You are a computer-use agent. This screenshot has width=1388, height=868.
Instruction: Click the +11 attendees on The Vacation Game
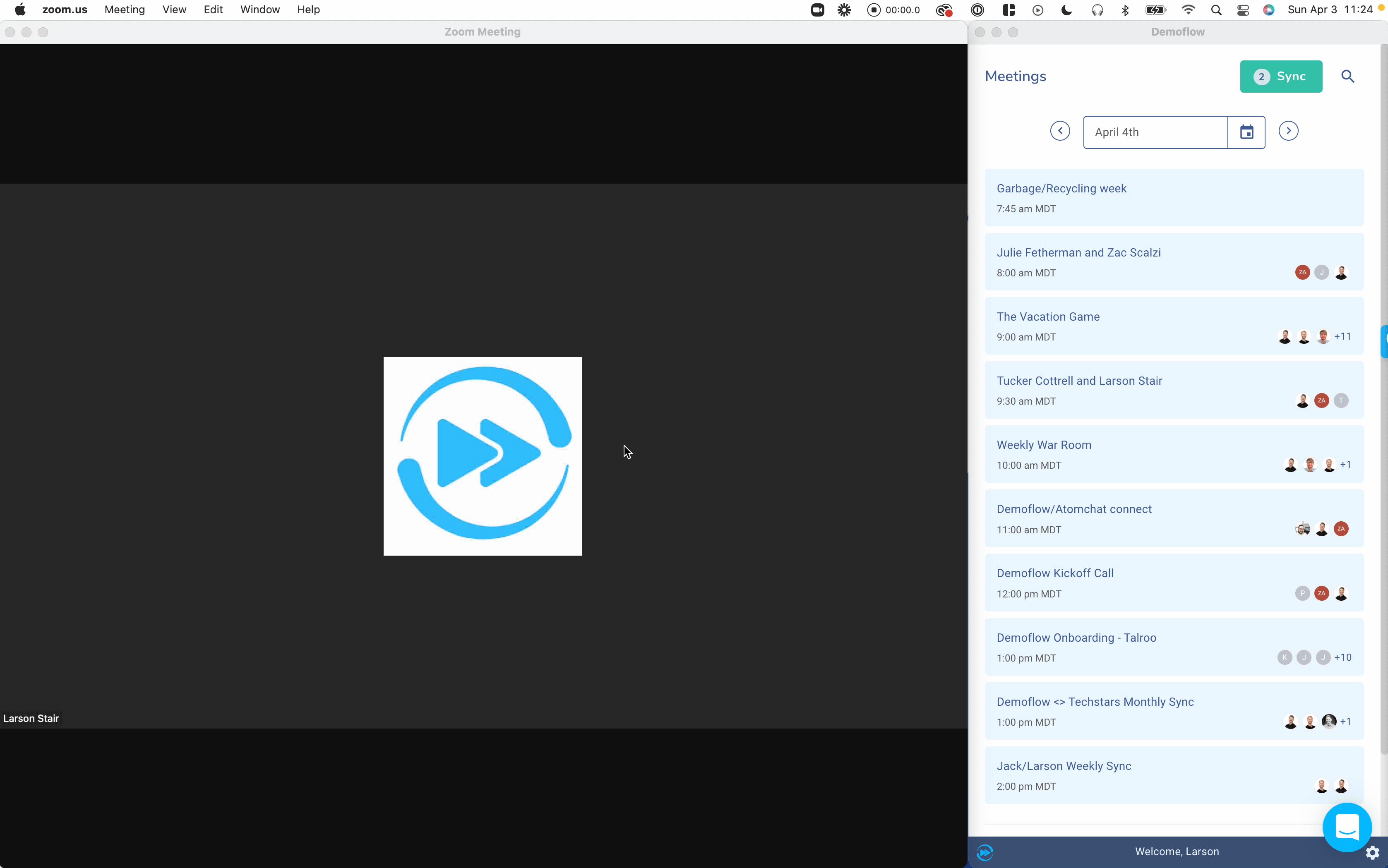point(1342,336)
